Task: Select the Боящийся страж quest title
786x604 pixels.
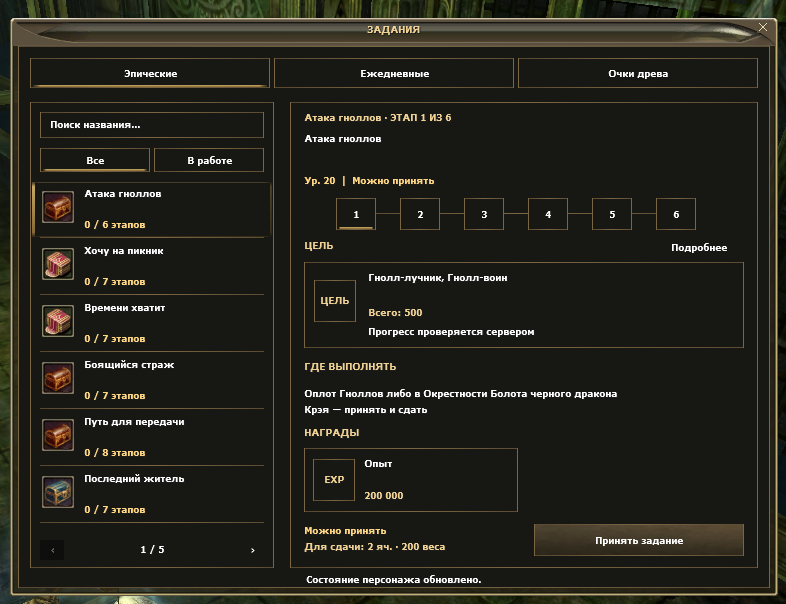Action: point(129,365)
